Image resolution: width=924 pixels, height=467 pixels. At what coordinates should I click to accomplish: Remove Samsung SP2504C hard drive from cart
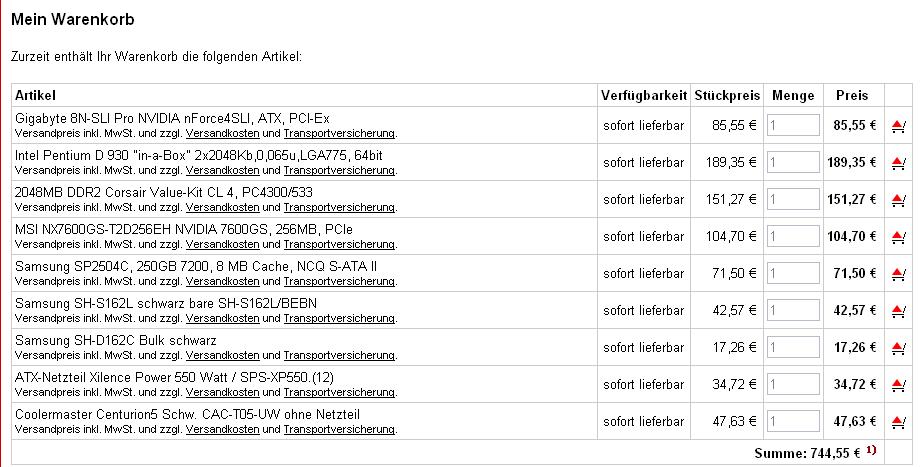pyautogui.click(x=898, y=274)
